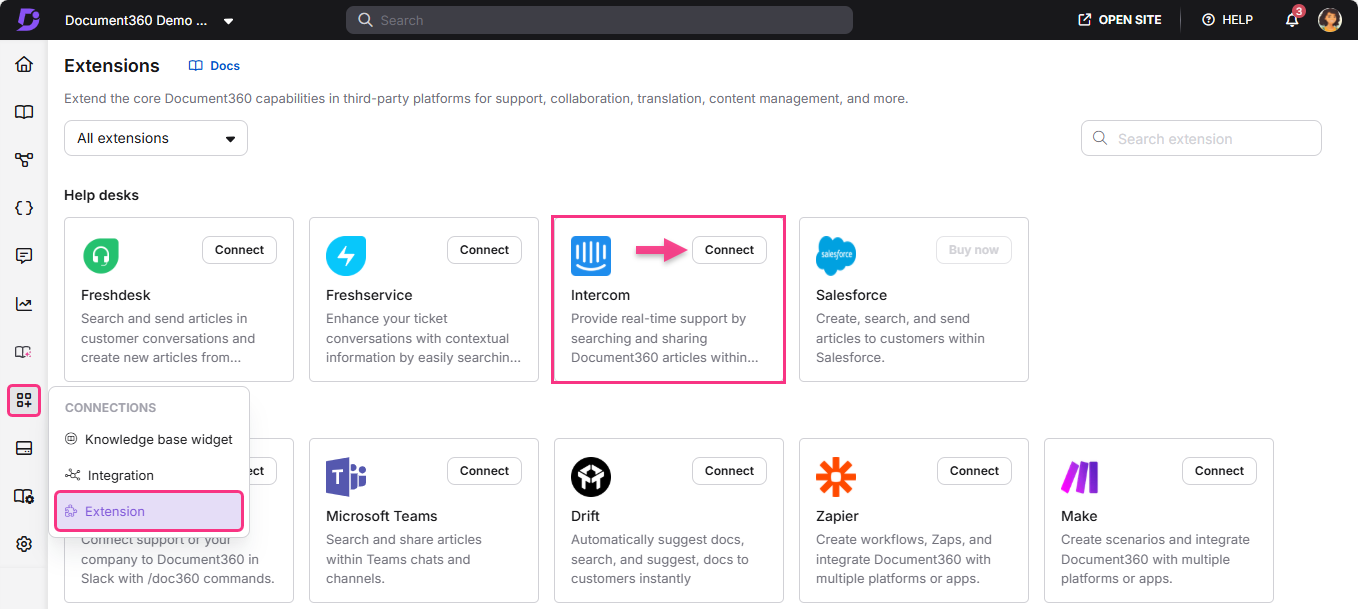Image resolution: width=1358 pixels, height=609 pixels.
Task: Click the Docs book icon
Action: 196,66
